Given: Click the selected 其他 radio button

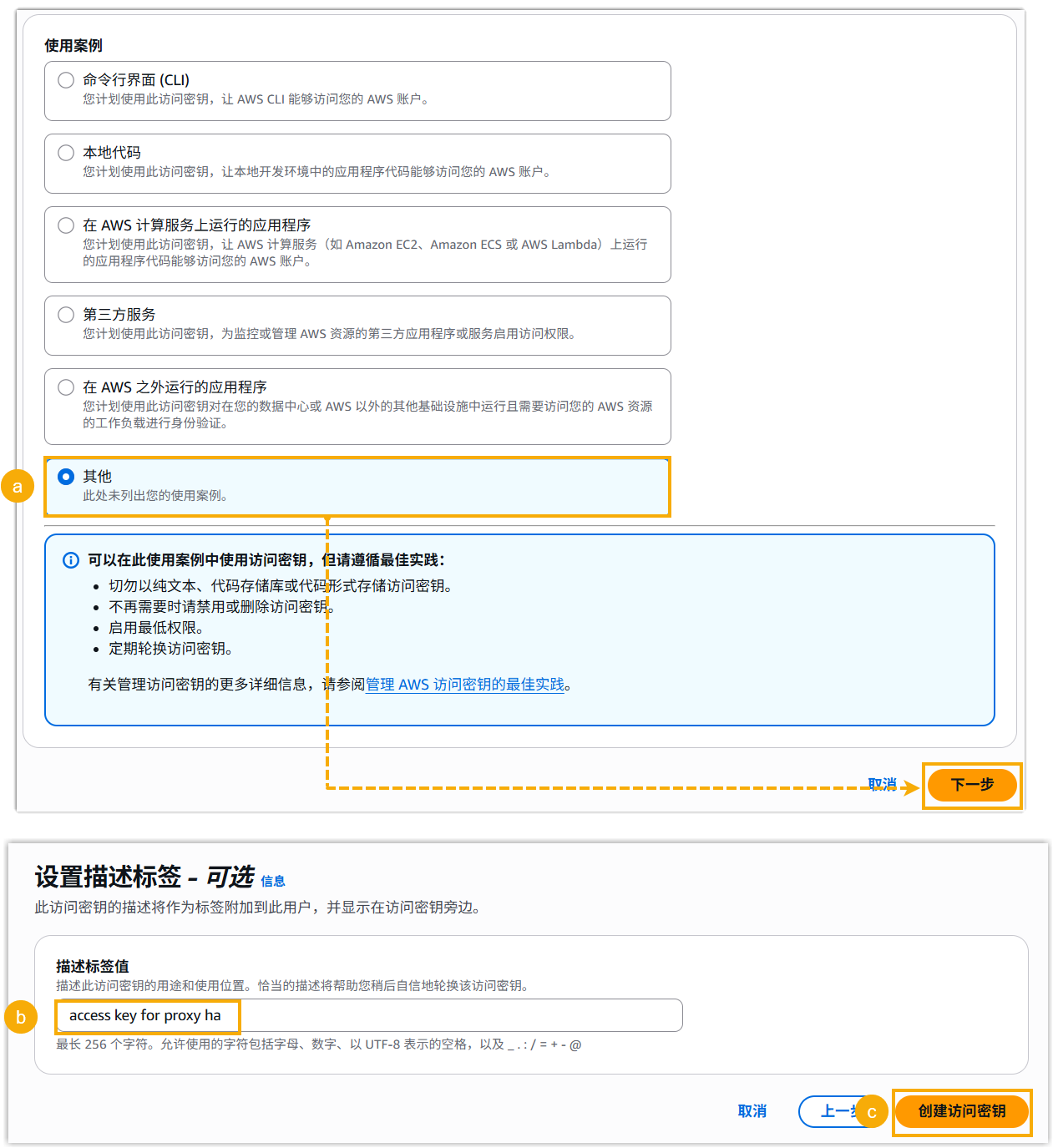Looking at the screenshot, I should coord(66,477).
